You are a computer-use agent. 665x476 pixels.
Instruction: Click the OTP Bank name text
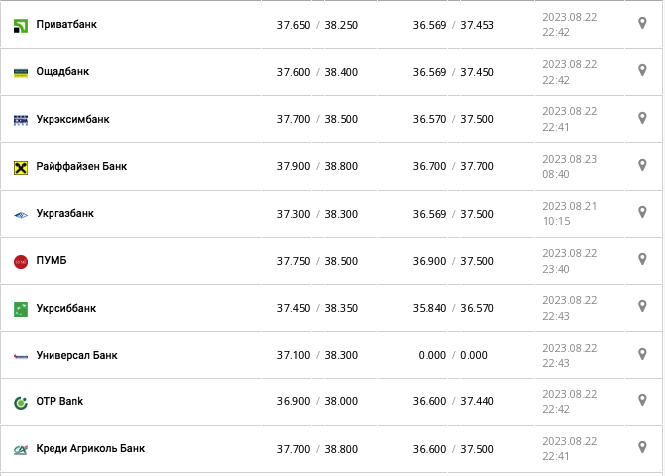(59, 402)
